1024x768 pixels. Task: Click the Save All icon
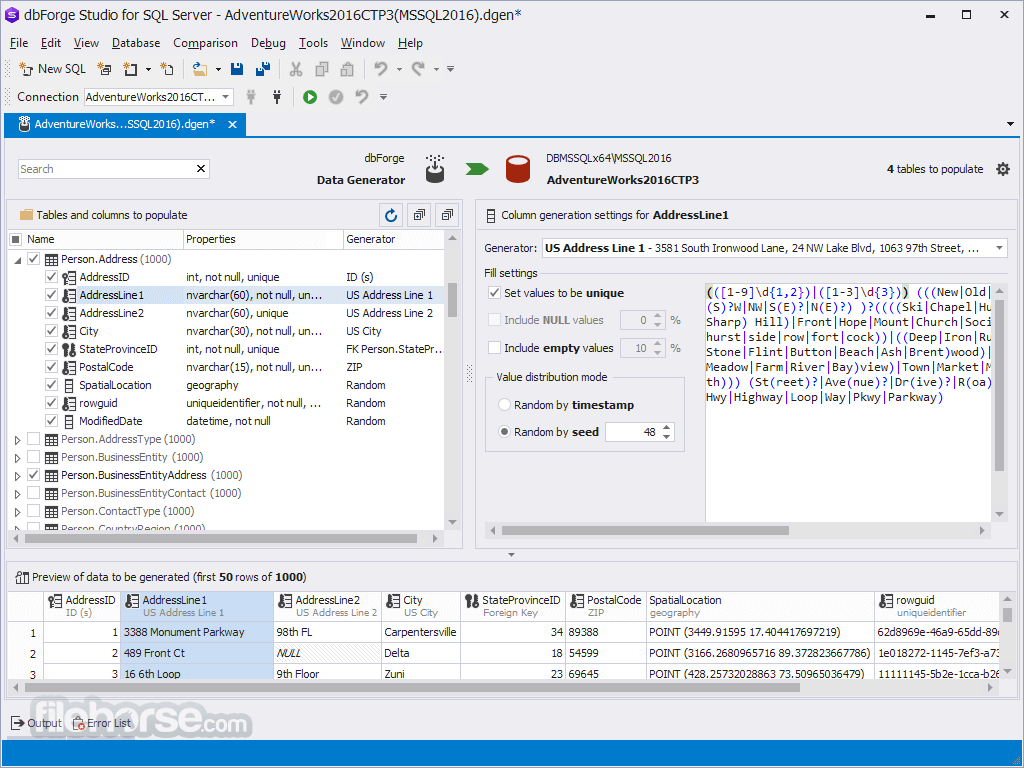click(x=263, y=69)
